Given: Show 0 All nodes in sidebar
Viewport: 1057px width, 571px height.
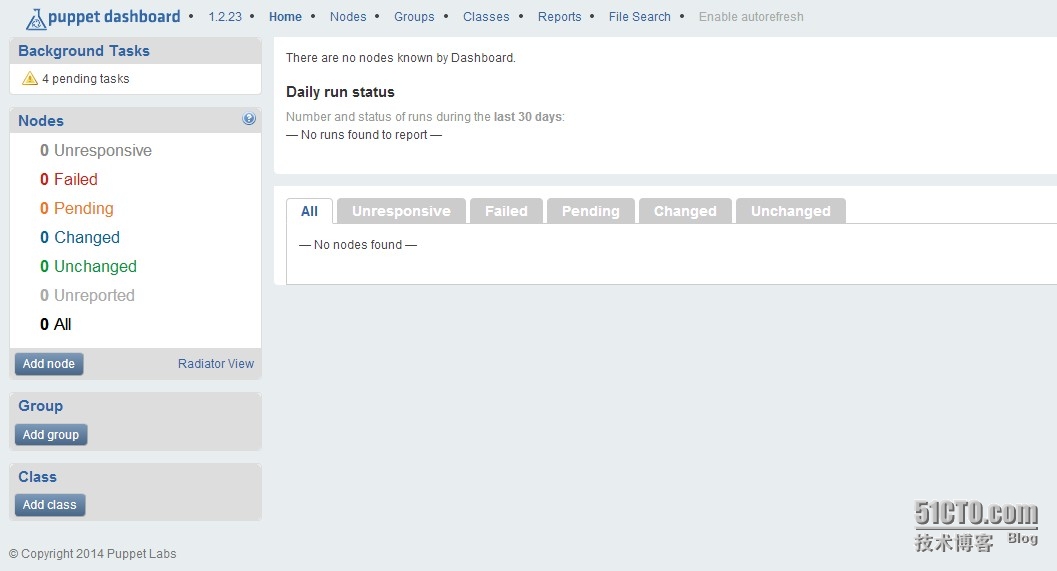Looking at the screenshot, I should [55, 324].
